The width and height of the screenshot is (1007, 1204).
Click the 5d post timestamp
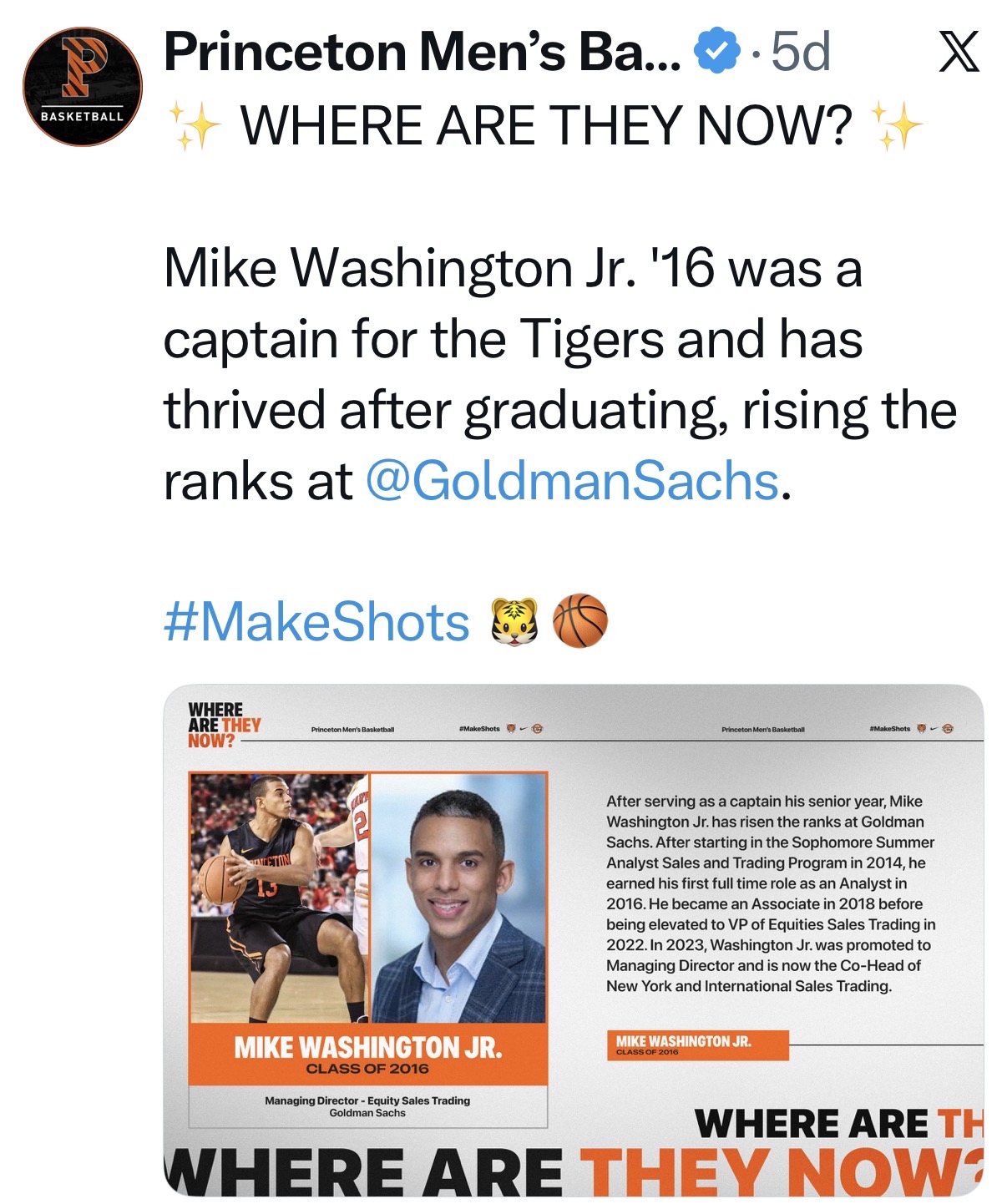pos(800,52)
